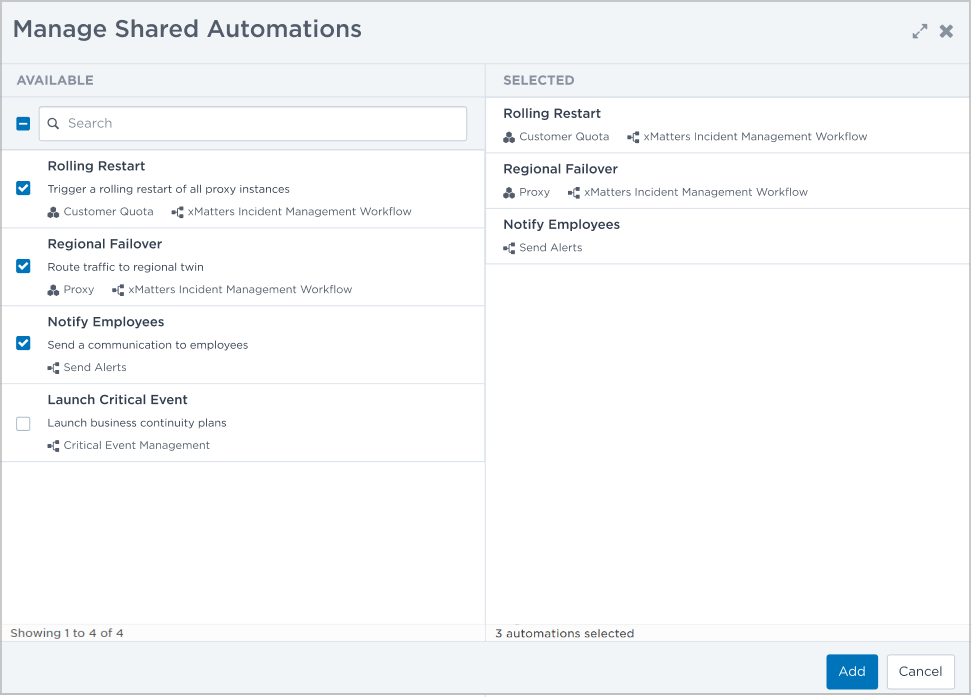Click the Proxy service icon in the Selected panel
The height and width of the screenshot is (697, 972).
coord(509,193)
